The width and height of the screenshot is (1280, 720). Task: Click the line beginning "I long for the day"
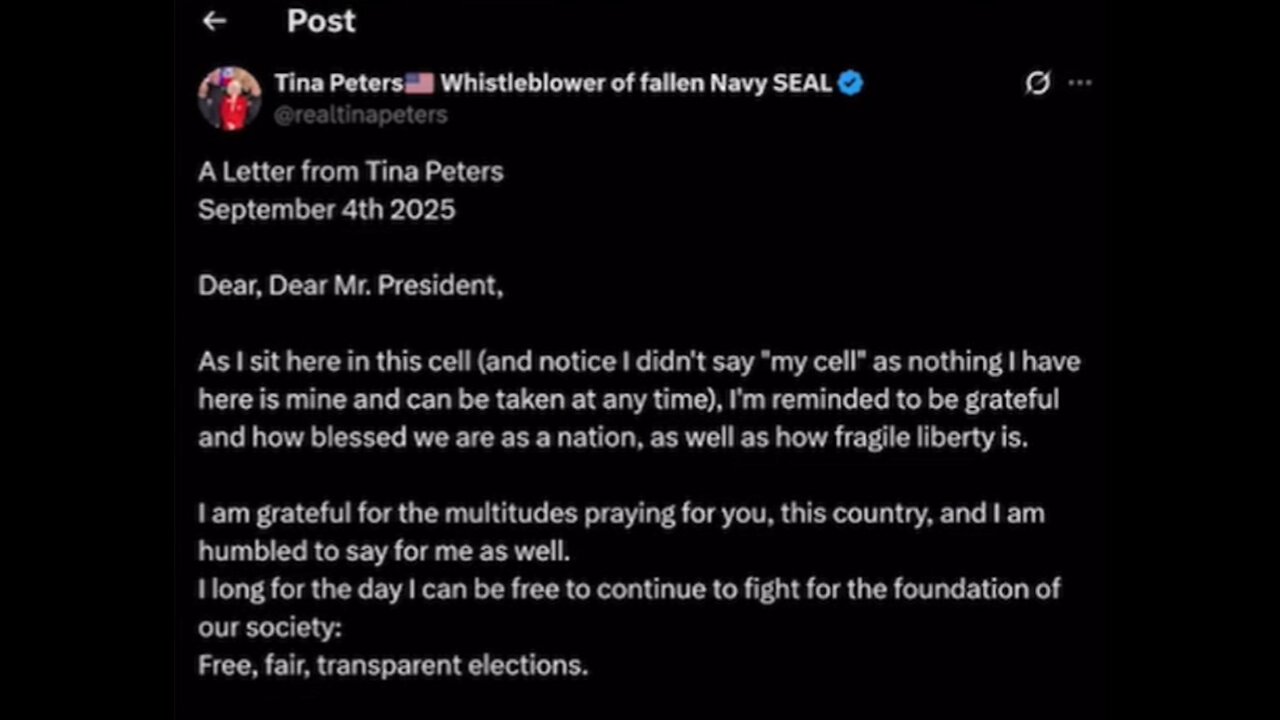tap(628, 589)
